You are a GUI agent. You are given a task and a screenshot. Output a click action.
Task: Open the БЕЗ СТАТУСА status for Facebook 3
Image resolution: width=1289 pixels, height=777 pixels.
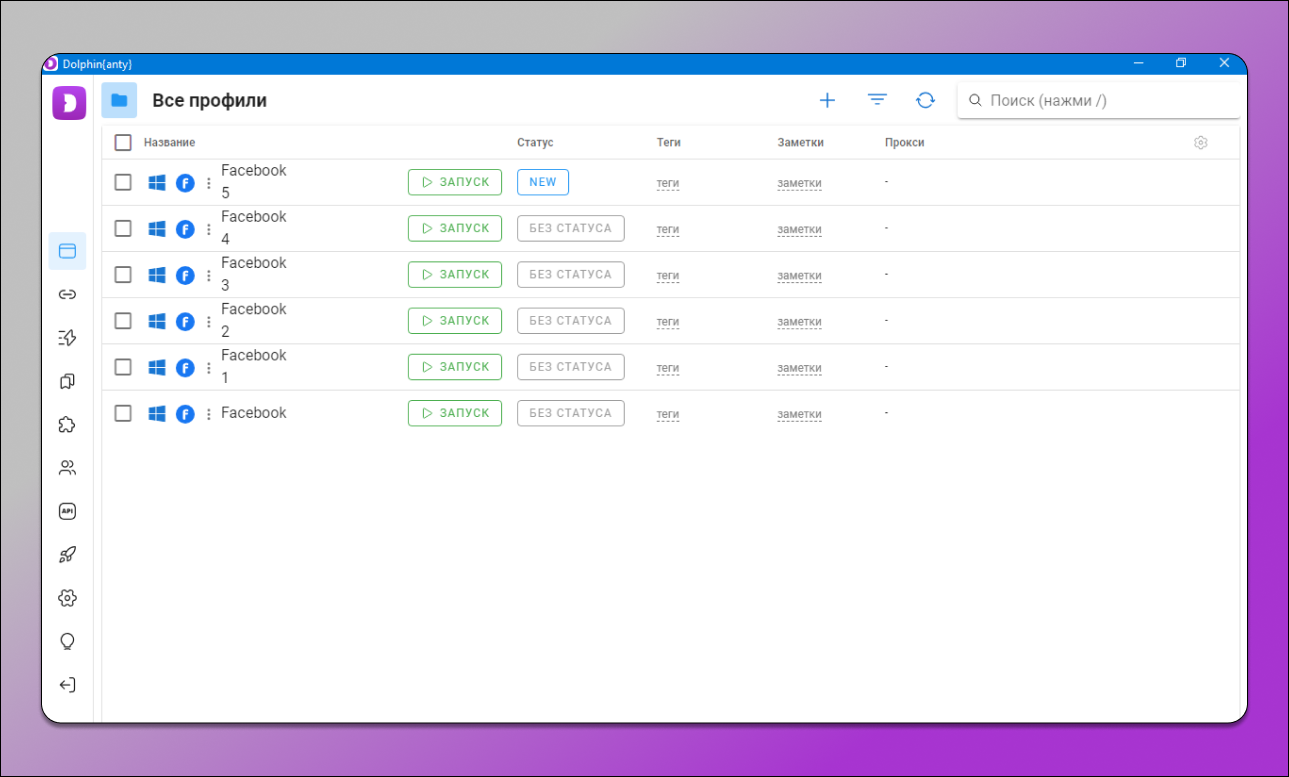pos(570,274)
